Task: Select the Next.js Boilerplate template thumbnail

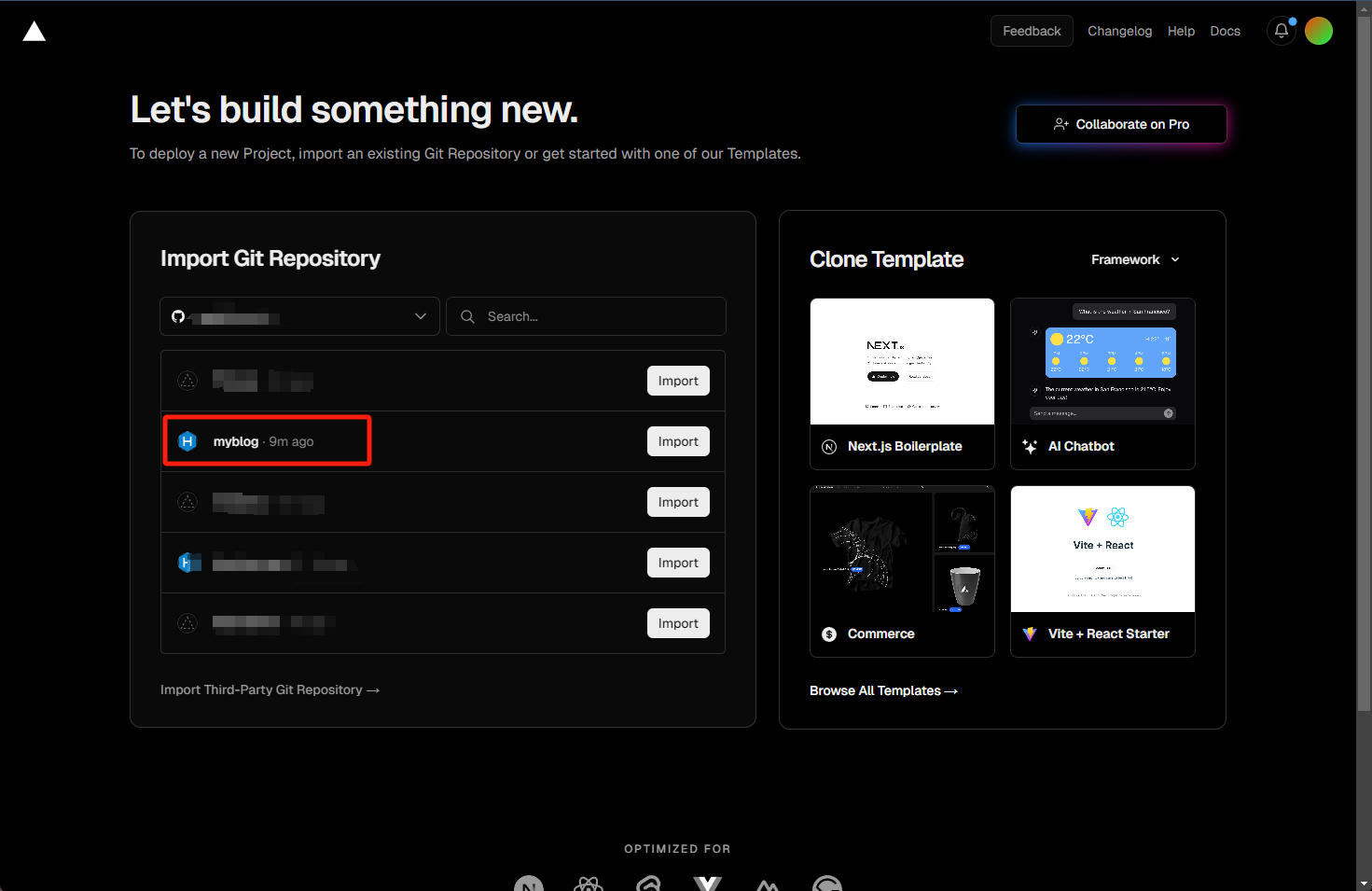Action: 902,362
